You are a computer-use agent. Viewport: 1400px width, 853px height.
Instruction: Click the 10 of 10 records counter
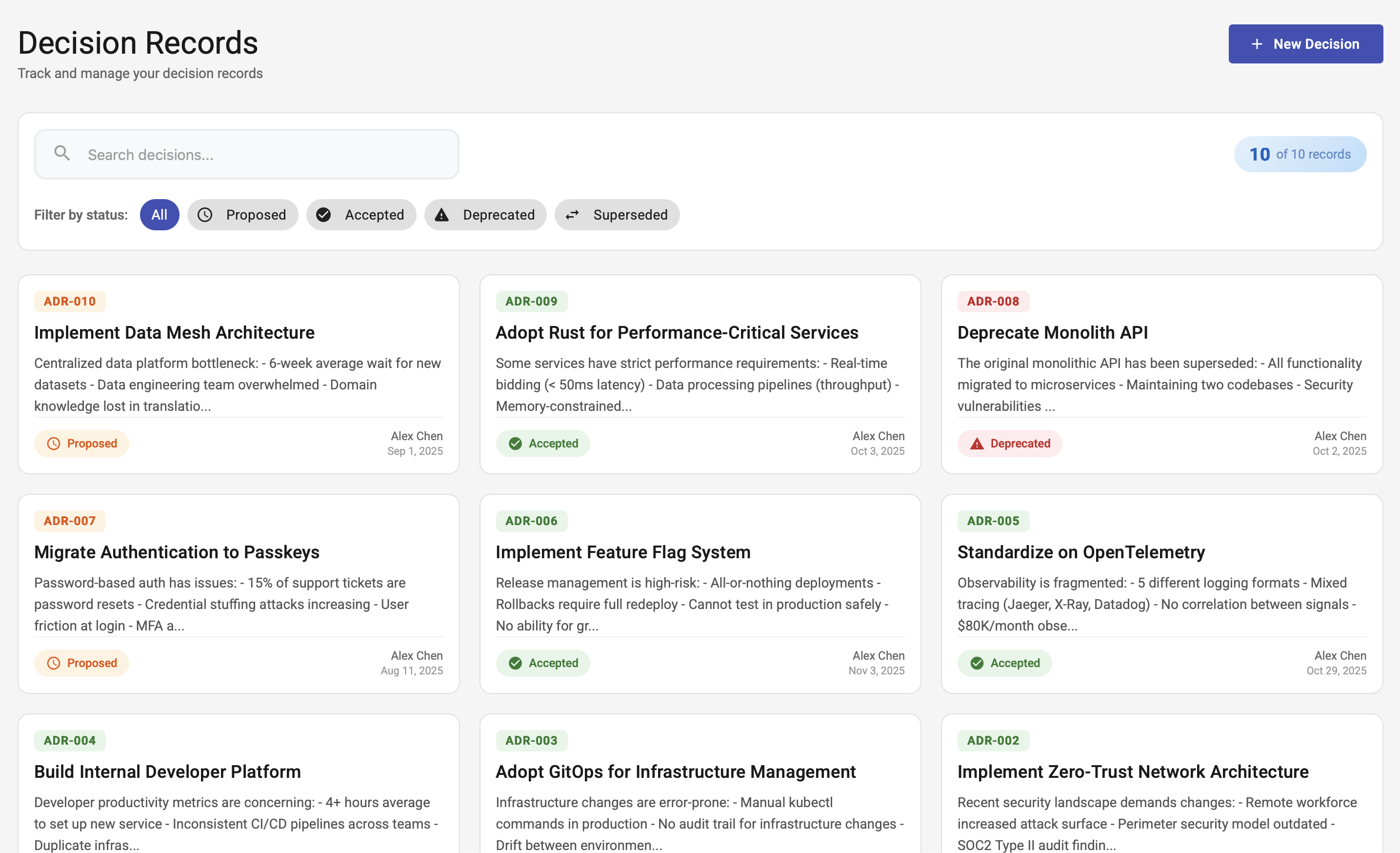point(1300,153)
